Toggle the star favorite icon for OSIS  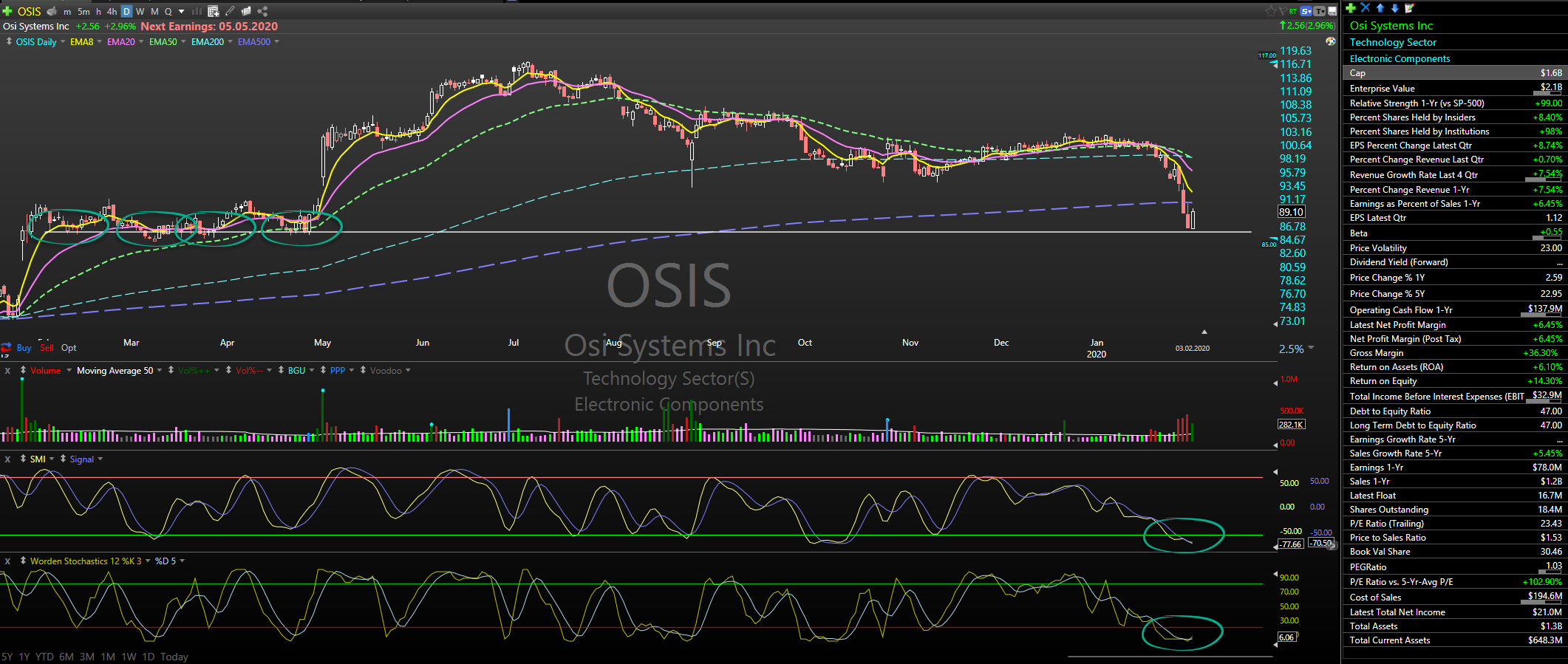[x=1270, y=11]
